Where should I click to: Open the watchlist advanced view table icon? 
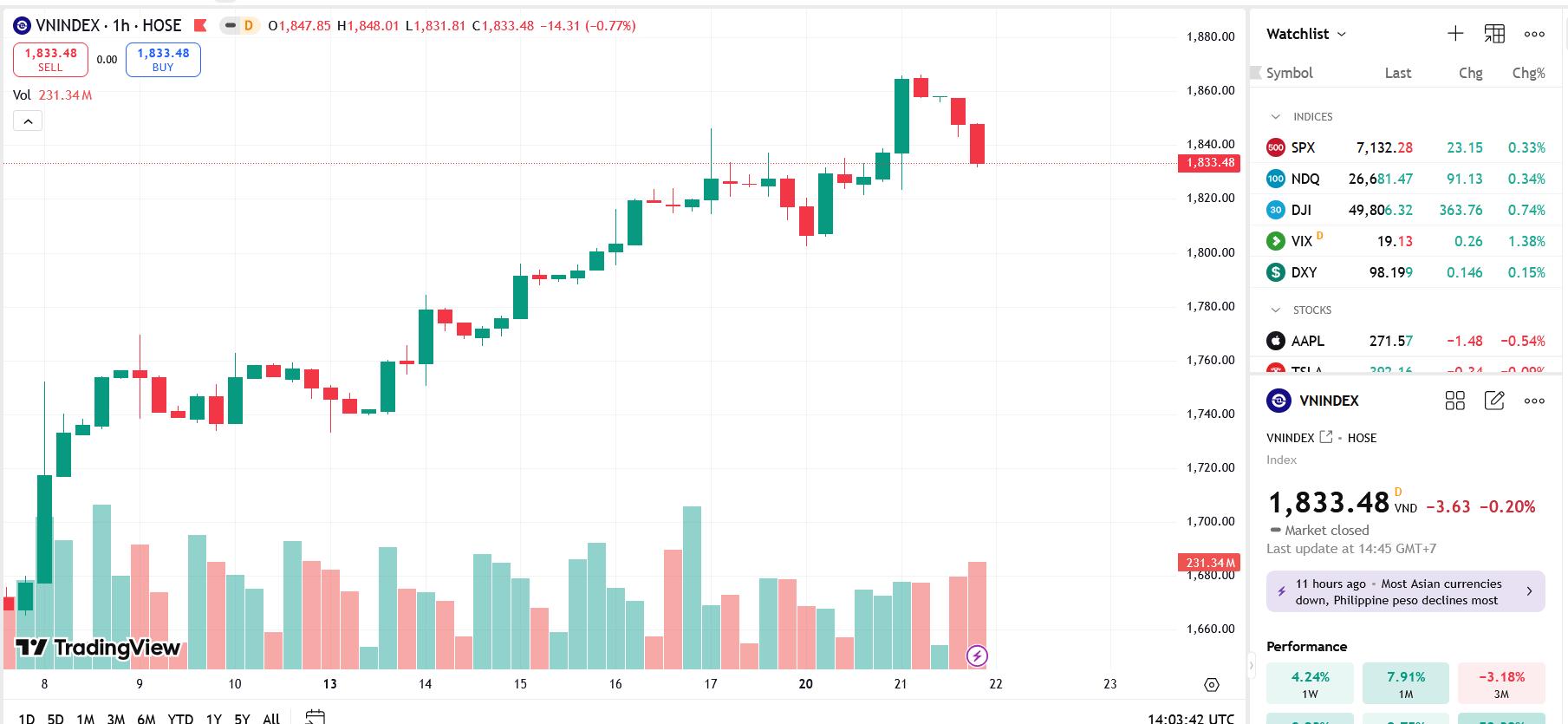(1494, 34)
